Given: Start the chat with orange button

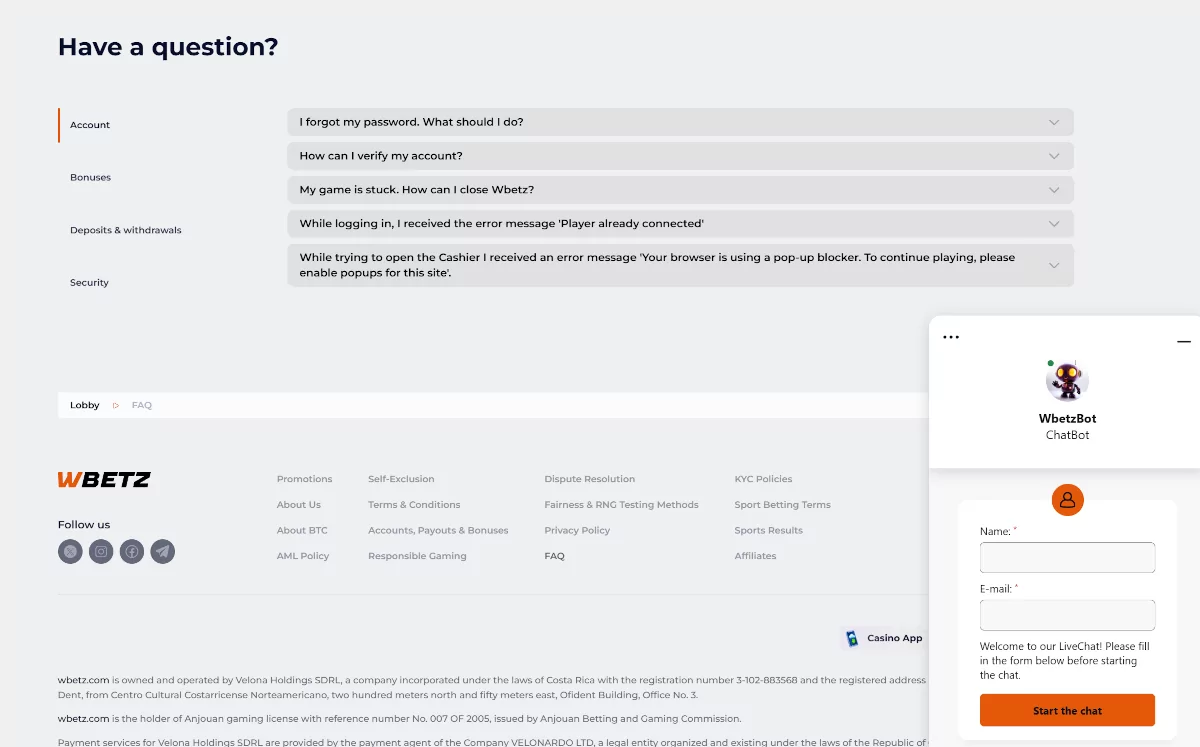Looking at the screenshot, I should click(x=1067, y=710).
